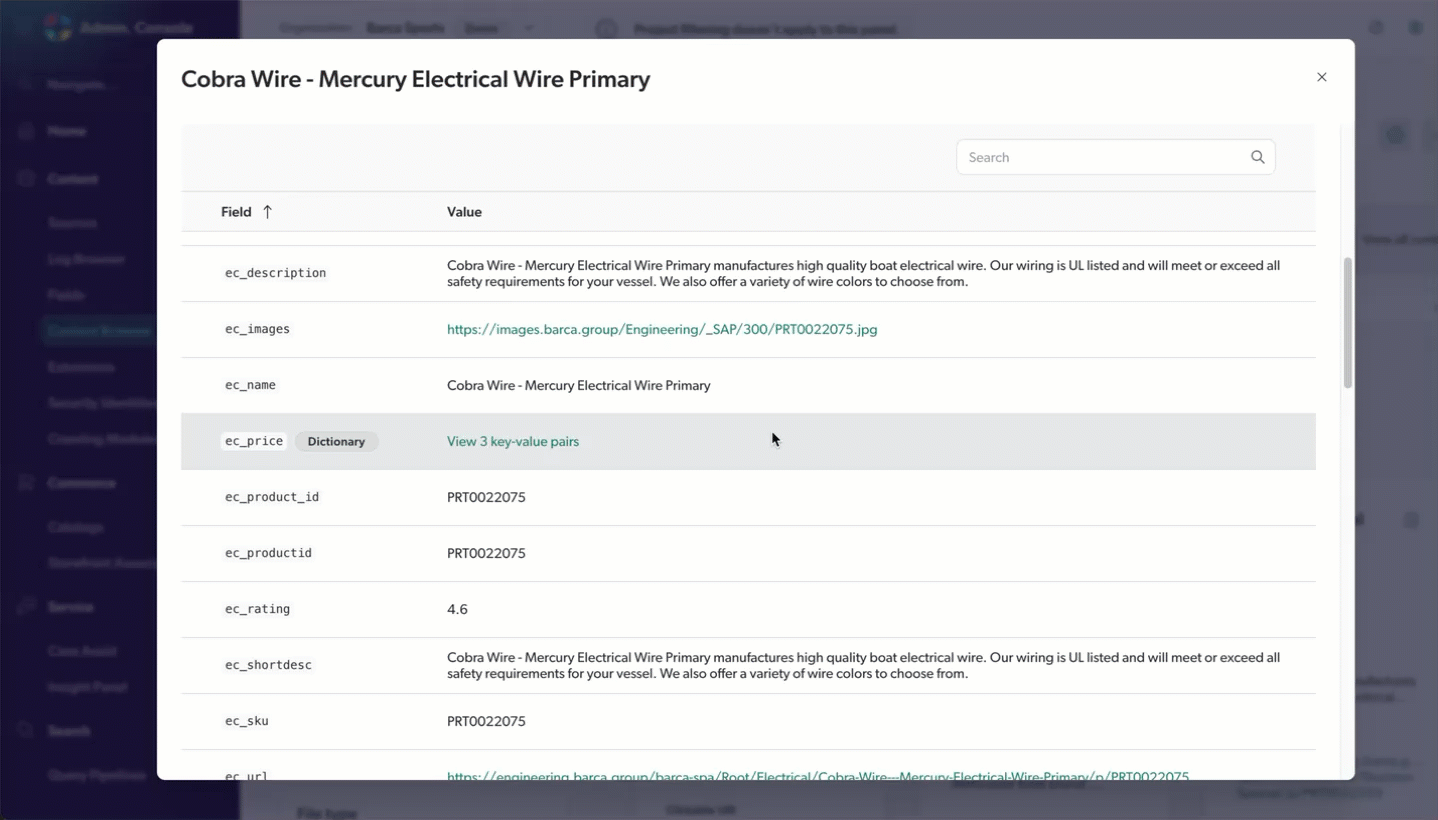Click the dialog title Cobra Wire heading

click(415, 79)
